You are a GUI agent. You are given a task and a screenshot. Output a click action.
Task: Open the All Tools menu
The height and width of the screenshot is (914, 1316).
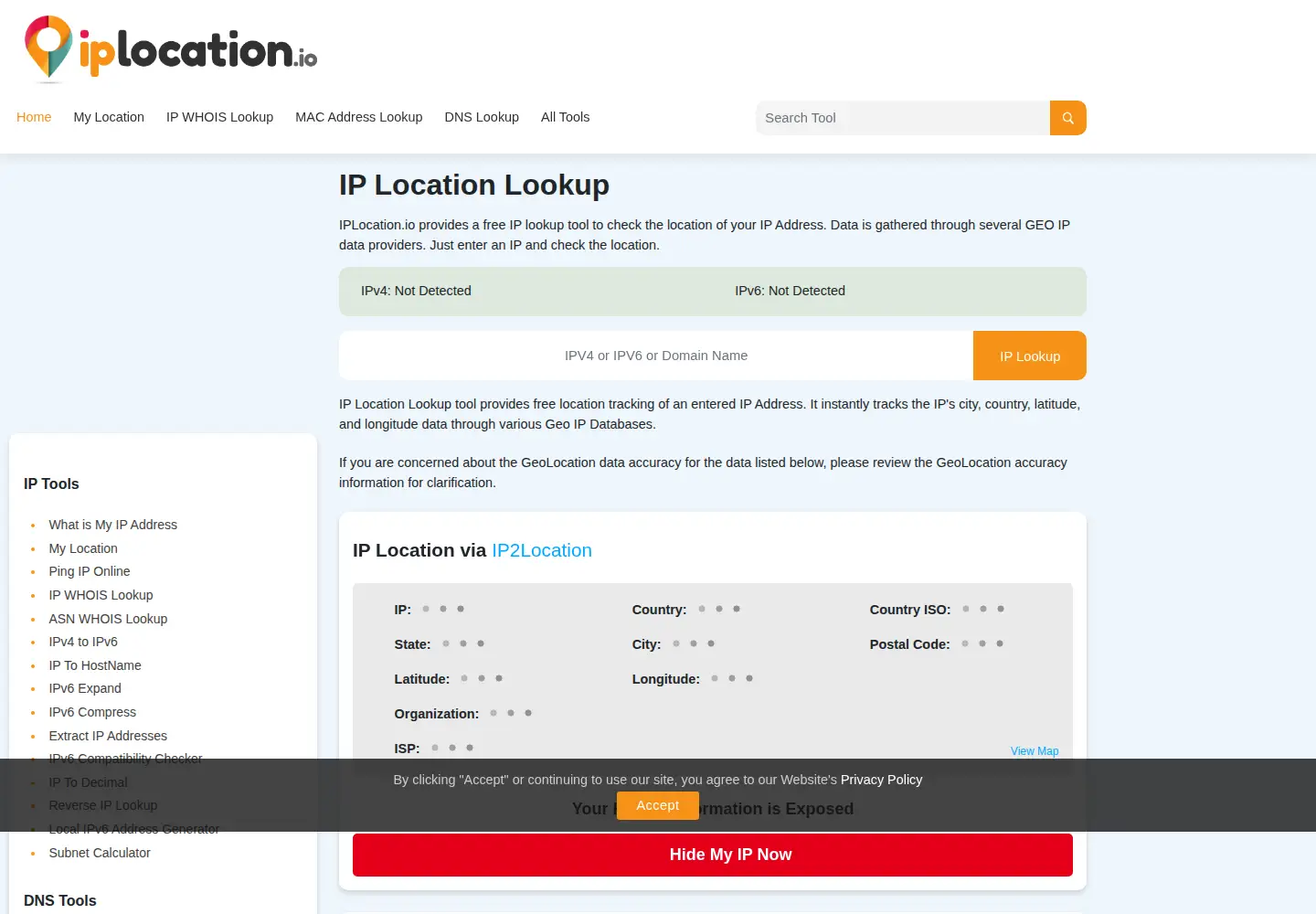click(565, 117)
